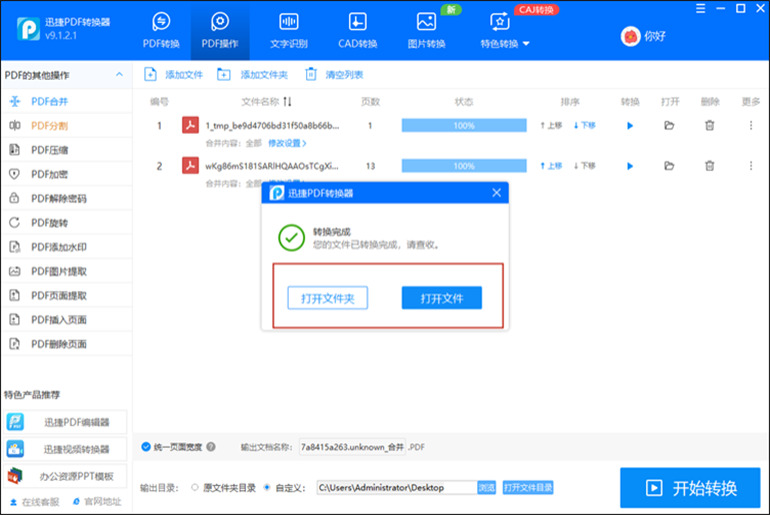This screenshot has width=770, height=515.
Task: Open the 图片转换 tab
Action: click(426, 30)
